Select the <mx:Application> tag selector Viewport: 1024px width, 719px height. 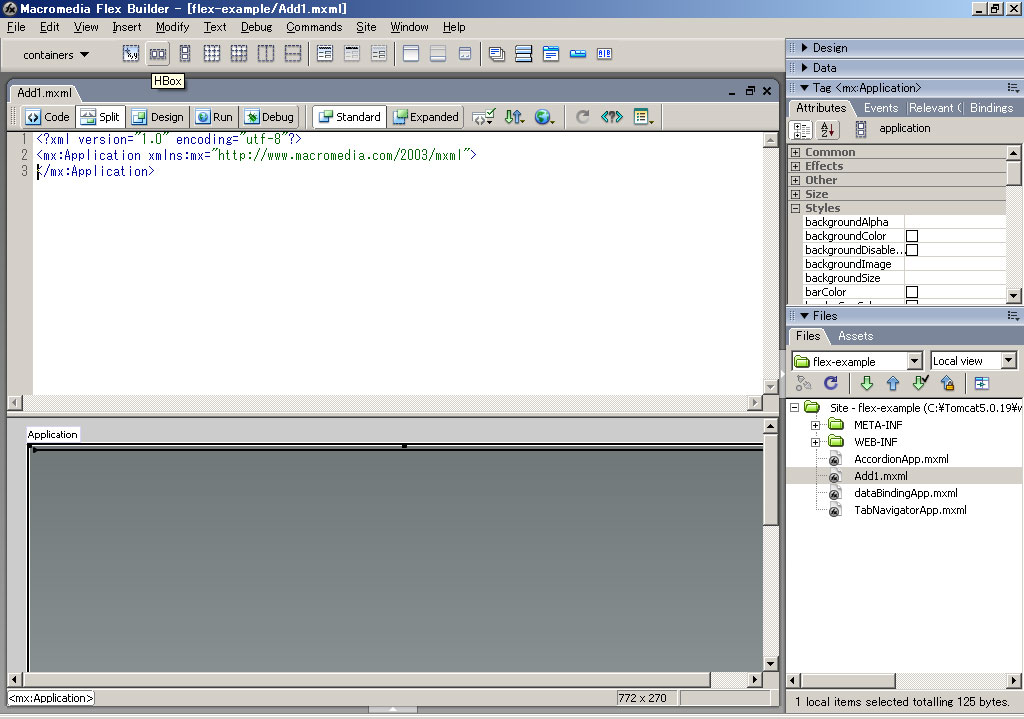point(51,698)
